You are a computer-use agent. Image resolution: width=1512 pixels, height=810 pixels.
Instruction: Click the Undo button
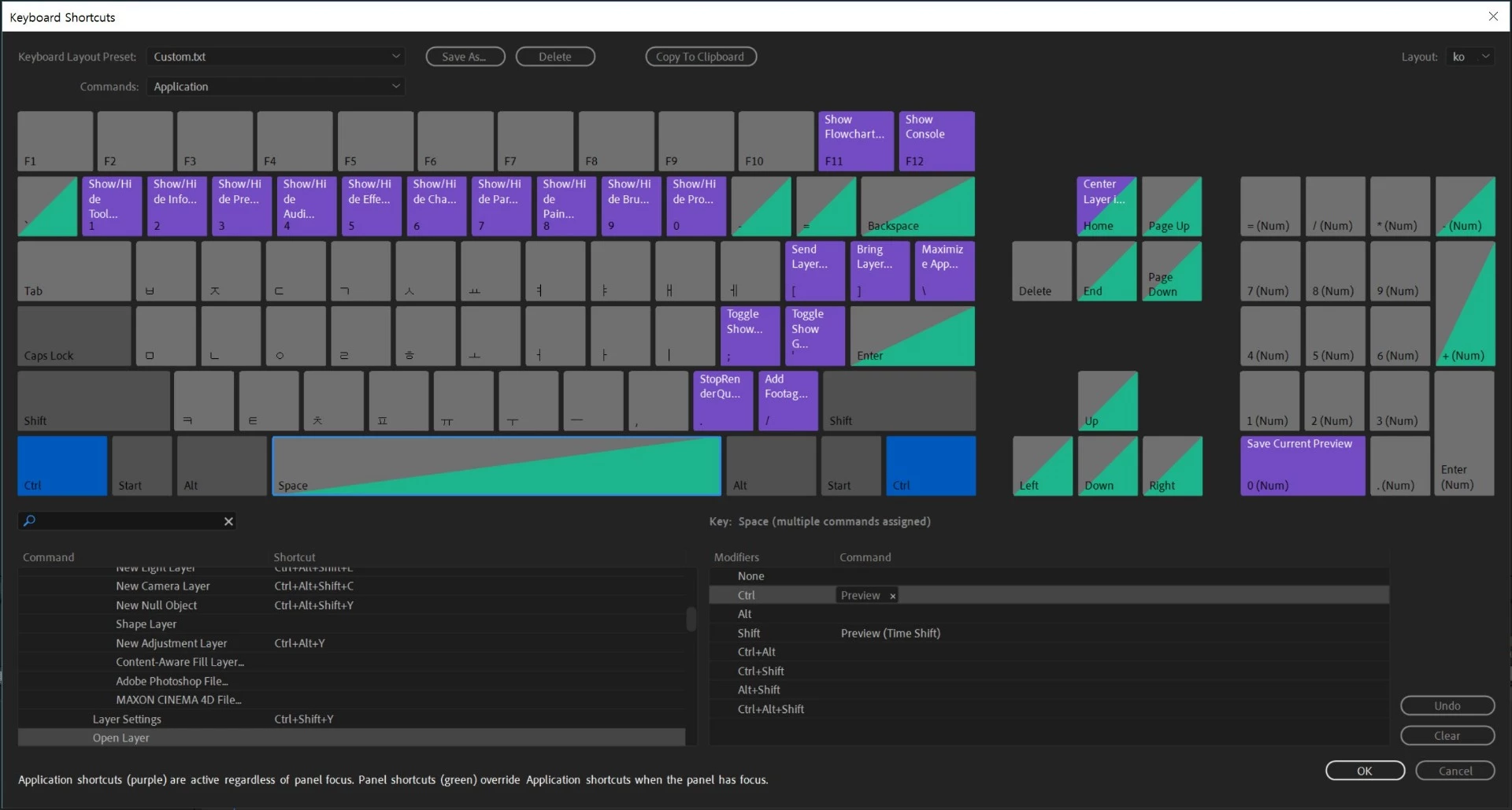point(1447,705)
